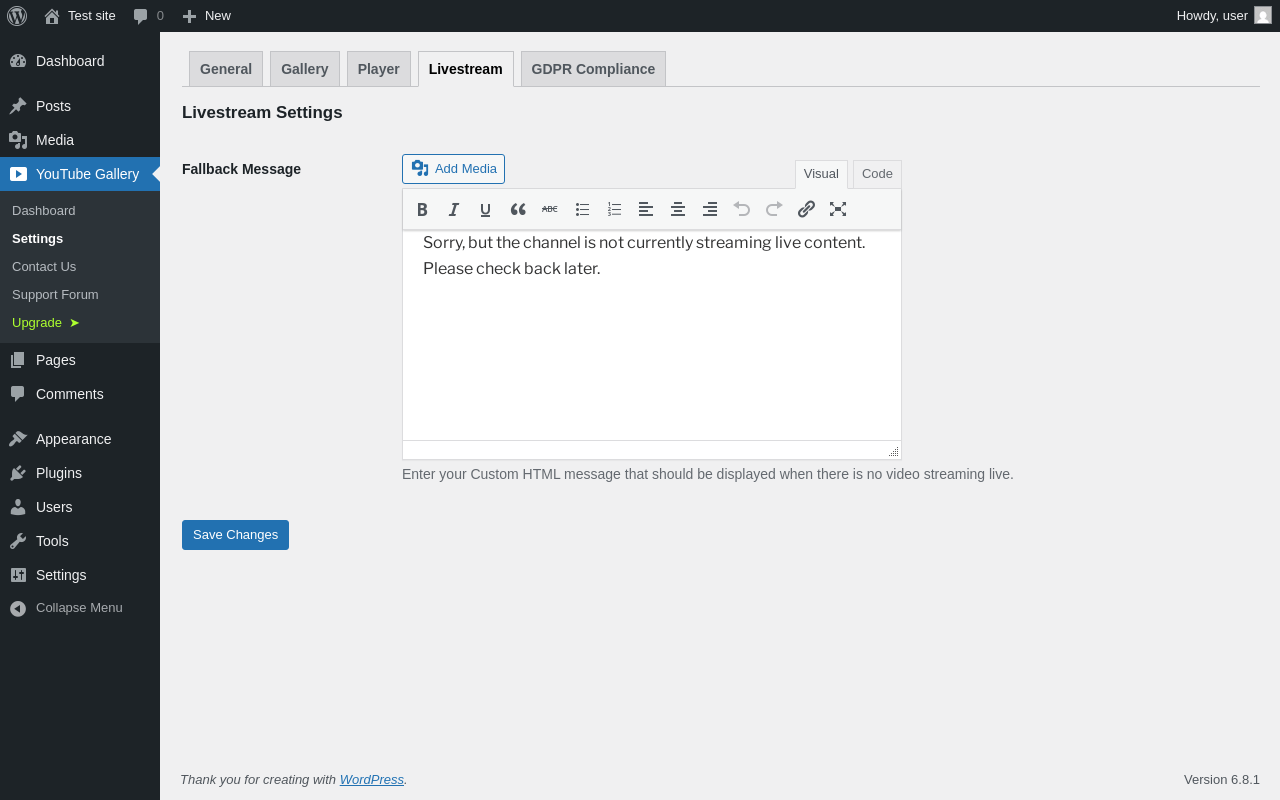Insert a bulleted list
This screenshot has height=800, width=1280.
pos(582,209)
